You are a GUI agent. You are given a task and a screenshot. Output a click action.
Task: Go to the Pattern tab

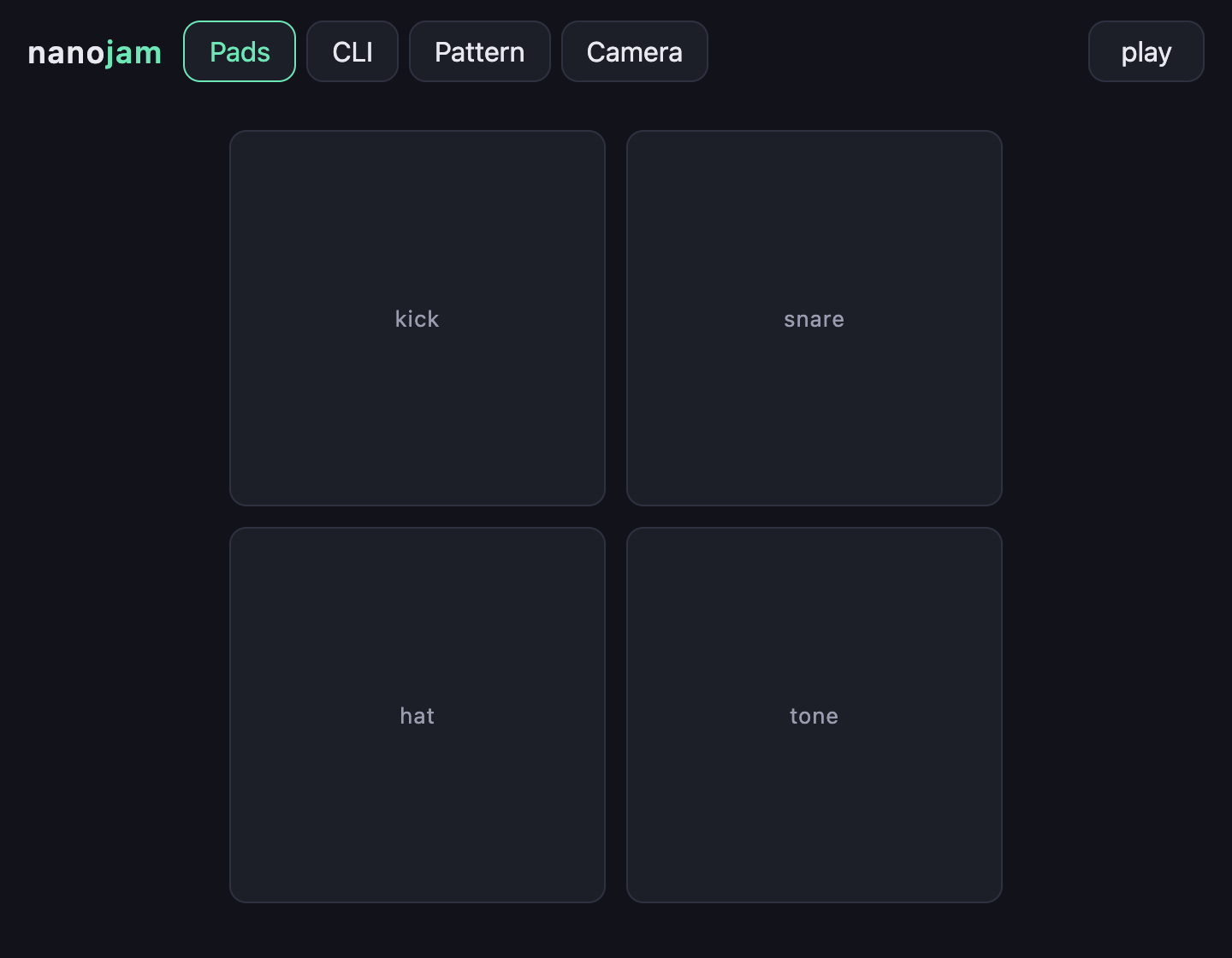(479, 51)
